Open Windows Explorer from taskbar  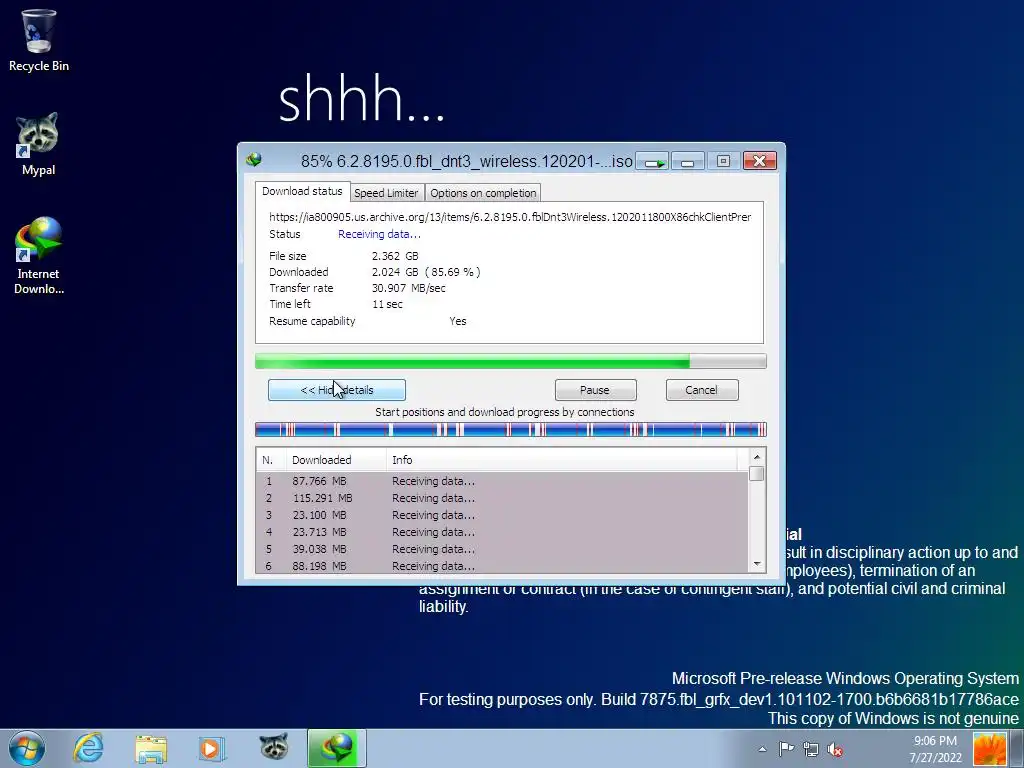(151, 748)
